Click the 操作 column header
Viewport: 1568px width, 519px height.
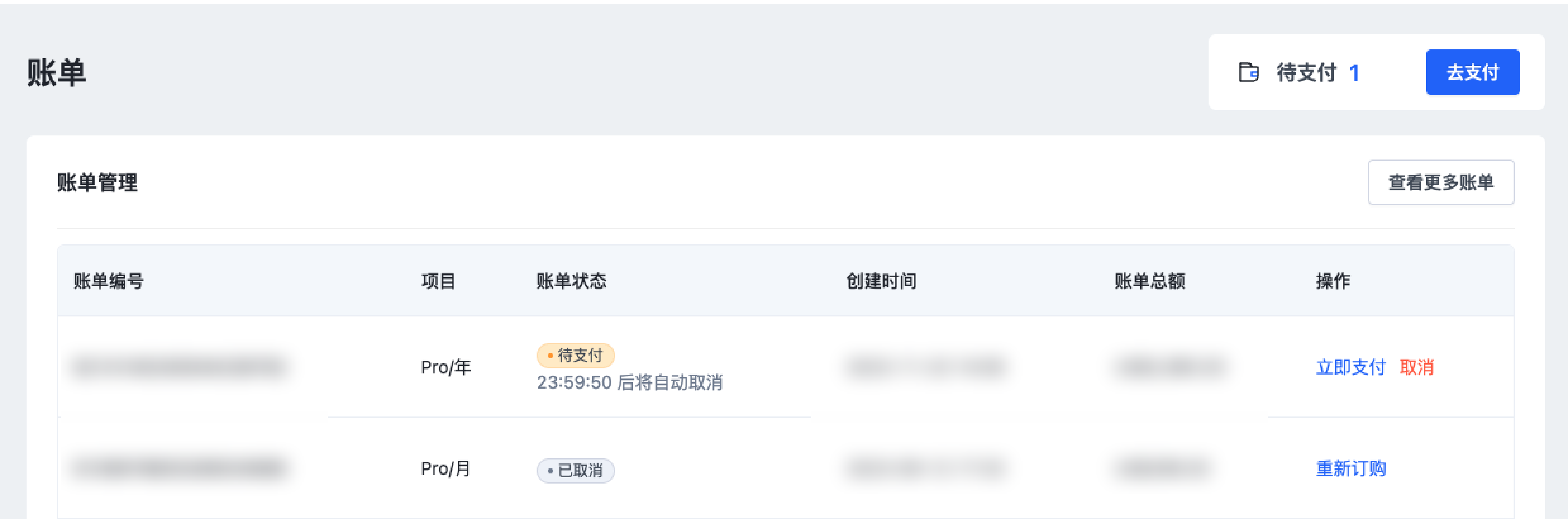click(1332, 281)
